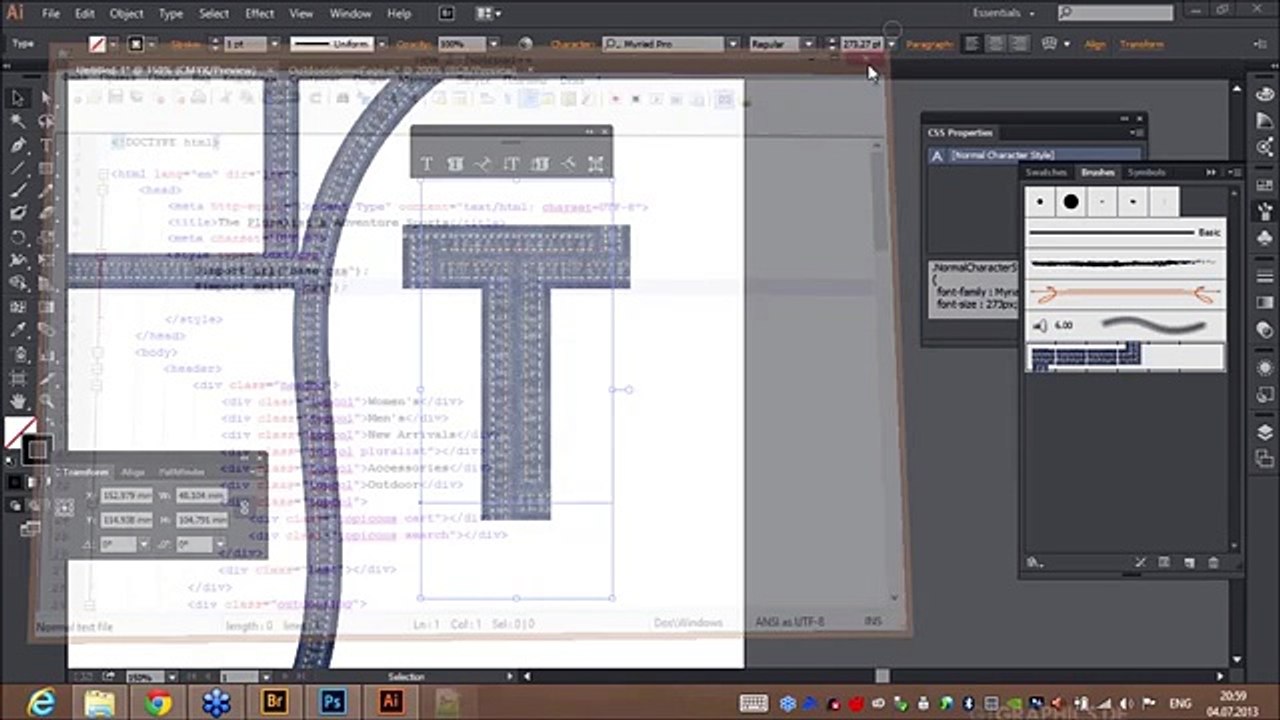Select the Selection tool arrow

click(18, 98)
